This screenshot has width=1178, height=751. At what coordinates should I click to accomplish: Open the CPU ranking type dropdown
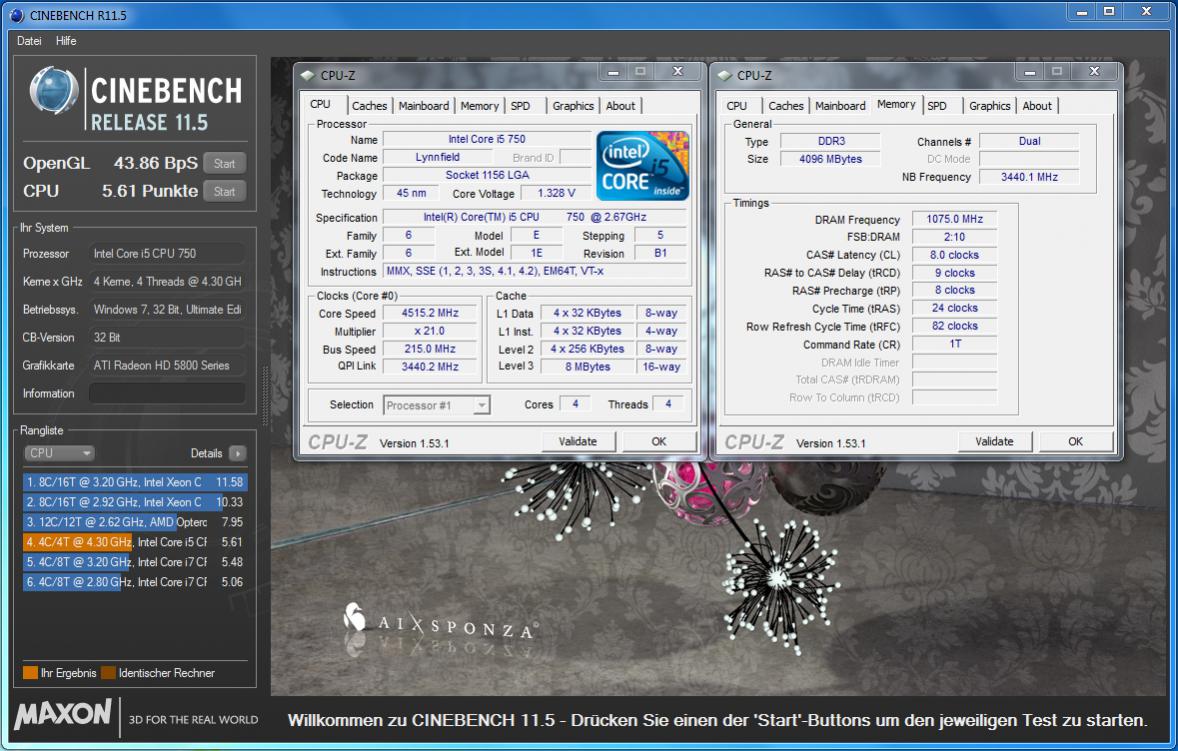click(59, 453)
